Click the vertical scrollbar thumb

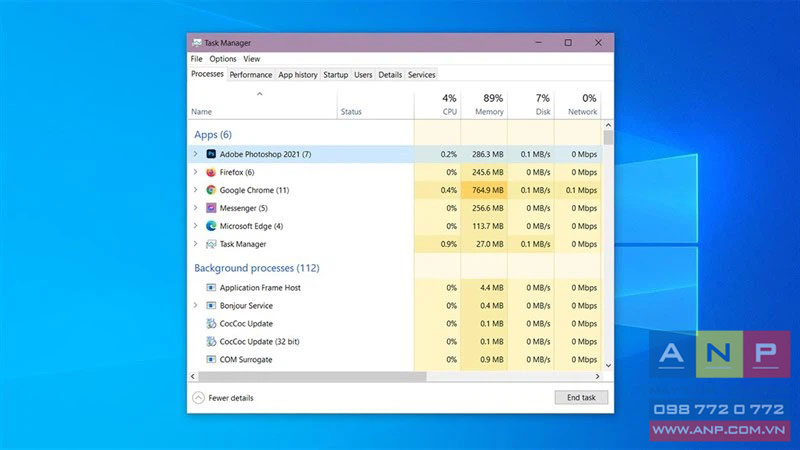pos(608,138)
